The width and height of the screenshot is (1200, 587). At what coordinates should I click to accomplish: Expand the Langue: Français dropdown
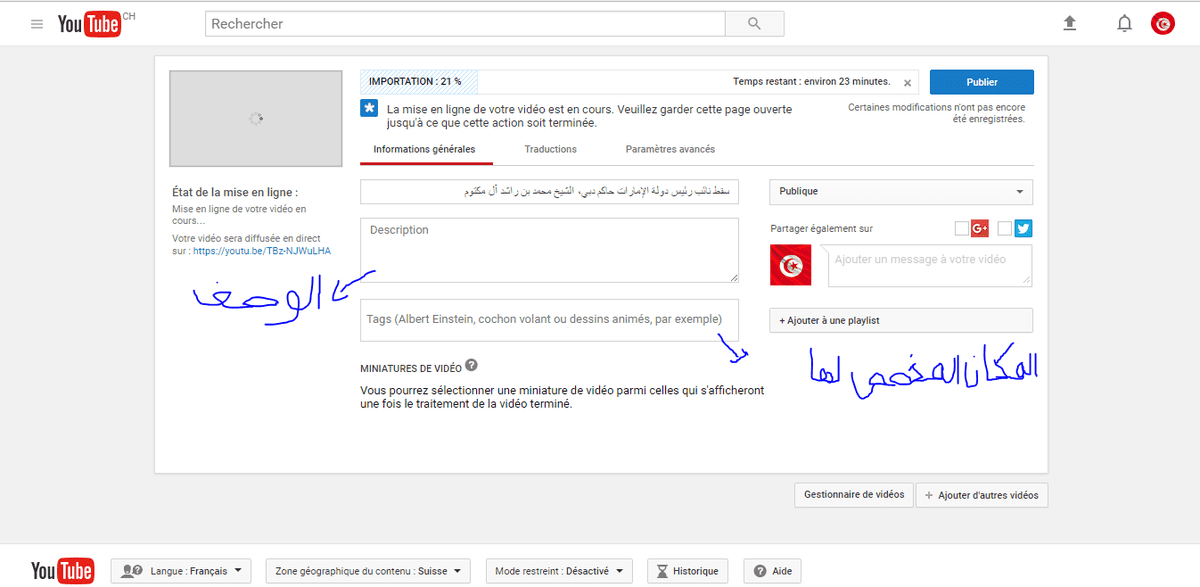[x=182, y=571]
